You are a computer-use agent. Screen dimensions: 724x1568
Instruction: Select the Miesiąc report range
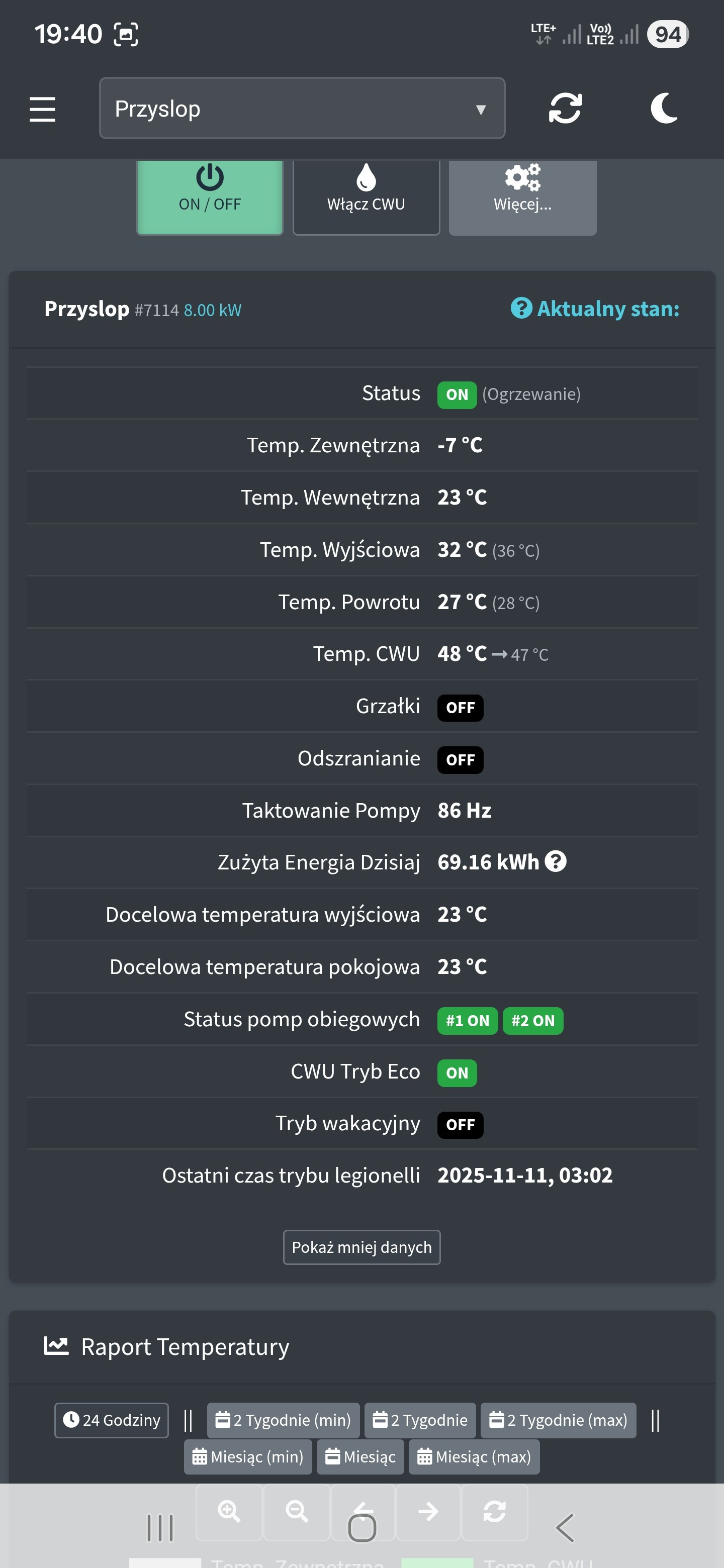(x=360, y=1456)
